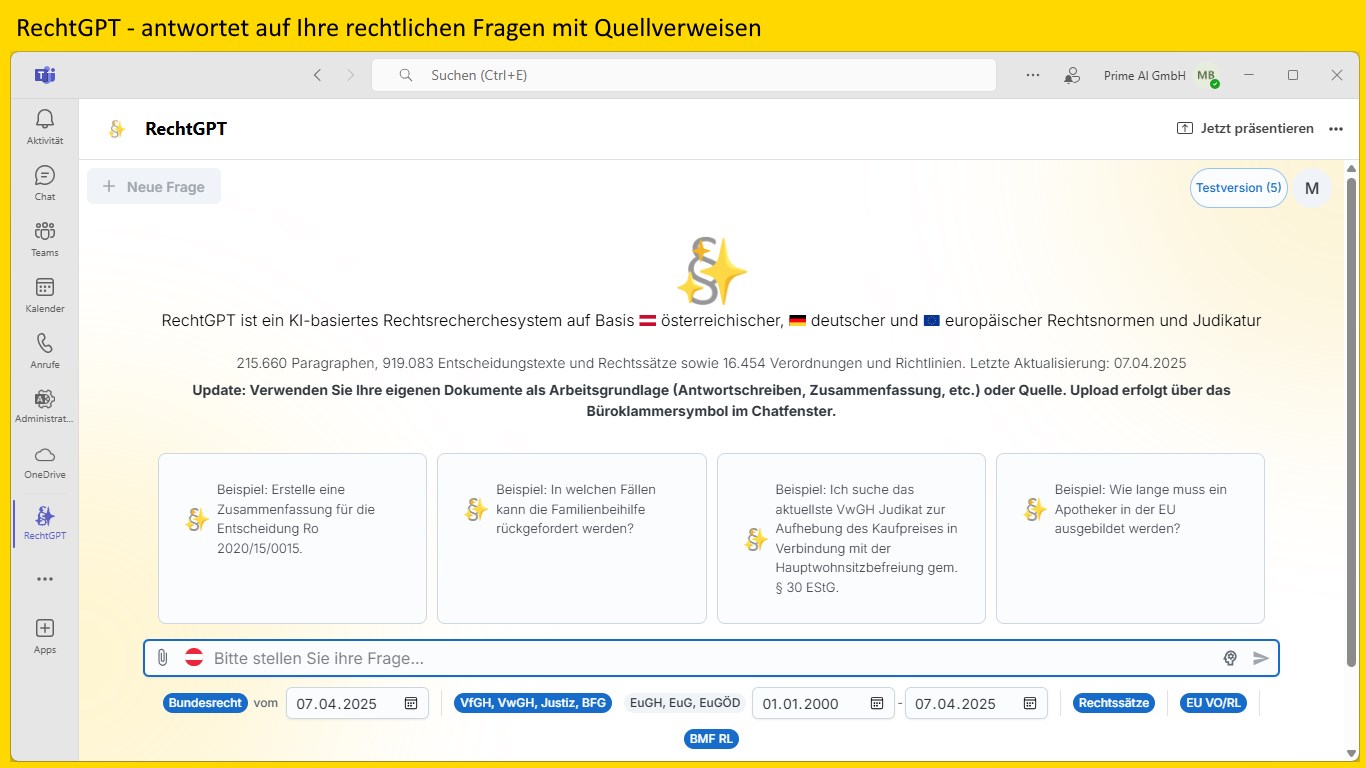
Task: Attach a document with the paperclip icon
Action: pos(162,658)
